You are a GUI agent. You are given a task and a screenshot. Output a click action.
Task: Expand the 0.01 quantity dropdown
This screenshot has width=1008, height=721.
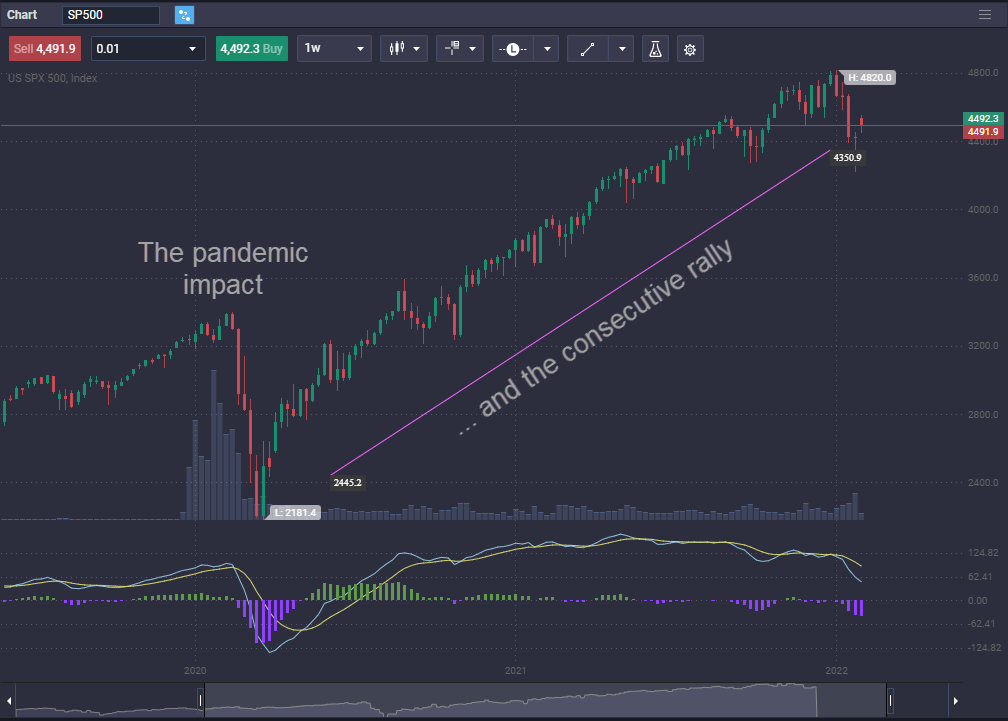147,48
